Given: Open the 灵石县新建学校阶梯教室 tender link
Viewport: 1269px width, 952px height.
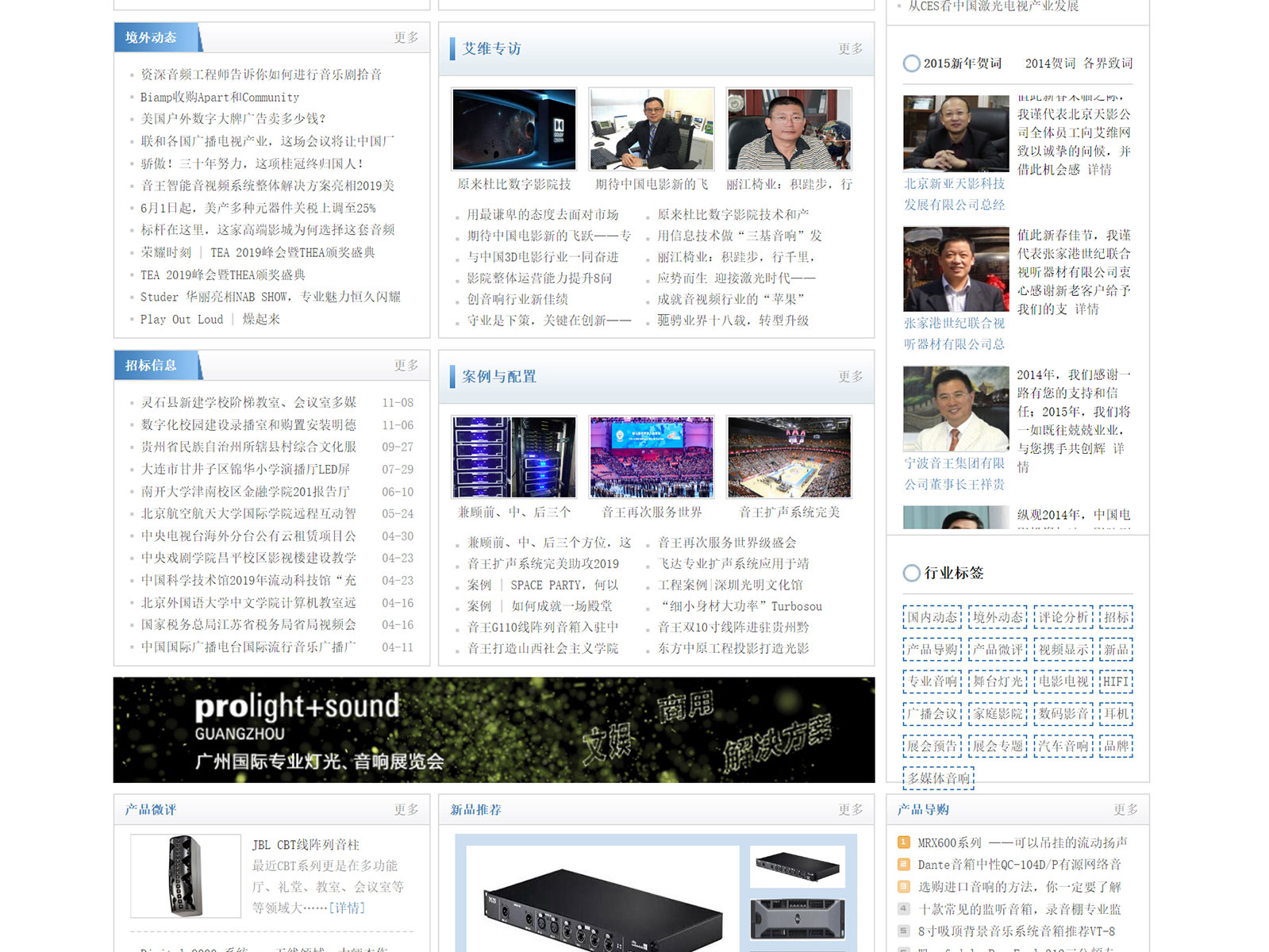Looking at the screenshot, I should pyautogui.click(x=248, y=402).
